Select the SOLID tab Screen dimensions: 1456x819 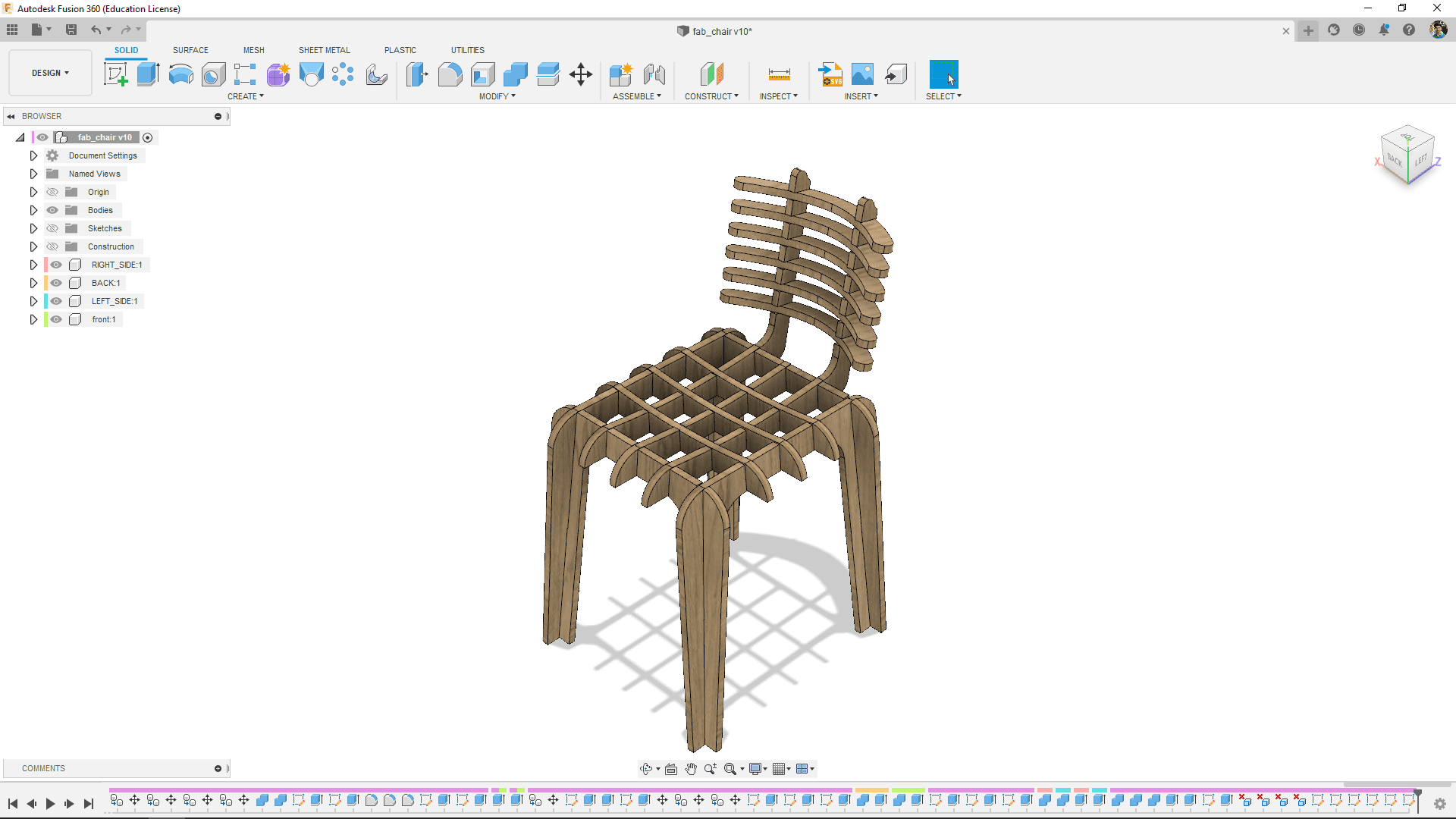[127, 50]
